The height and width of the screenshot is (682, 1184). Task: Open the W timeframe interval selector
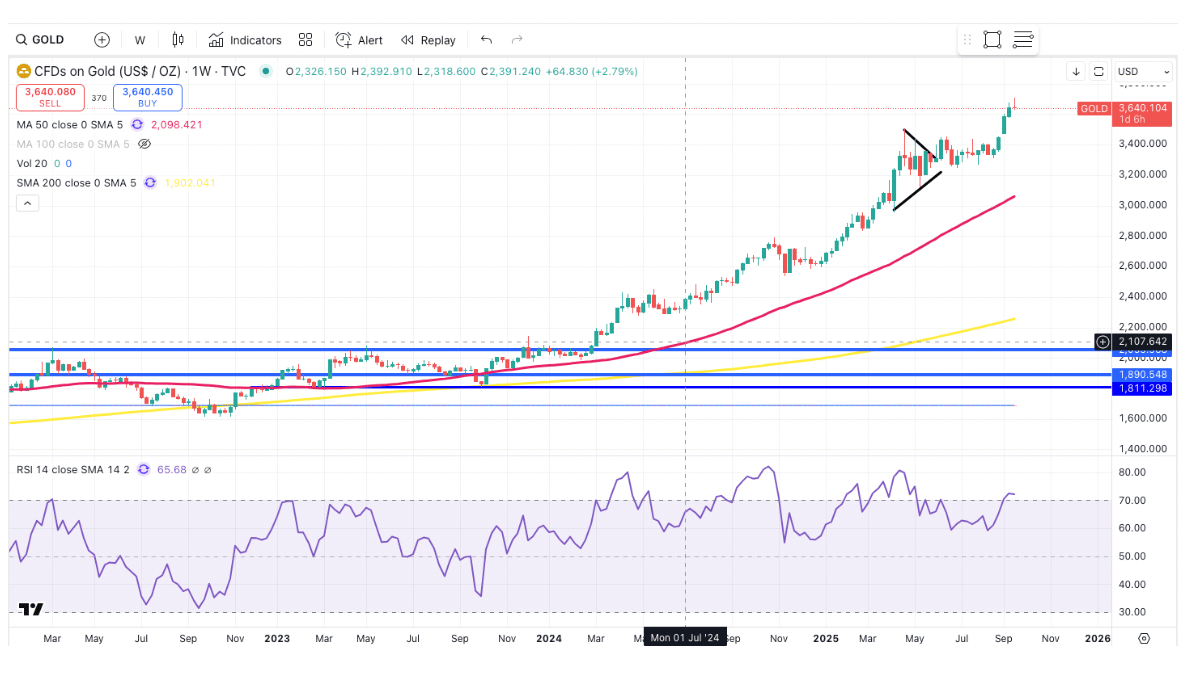click(140, 40)
